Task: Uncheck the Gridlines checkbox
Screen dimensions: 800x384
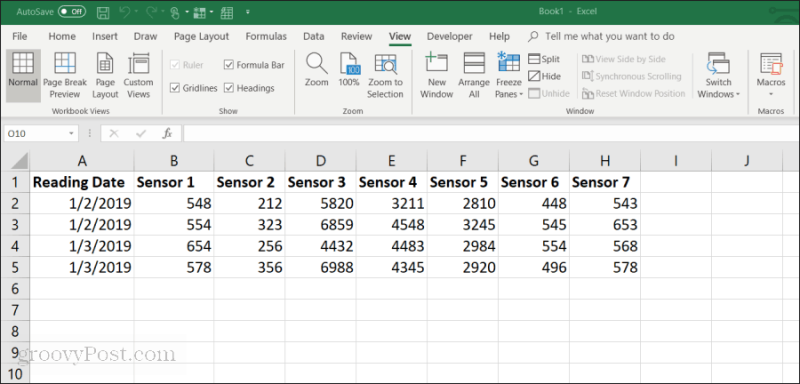Action: click(x=175, y=88)
